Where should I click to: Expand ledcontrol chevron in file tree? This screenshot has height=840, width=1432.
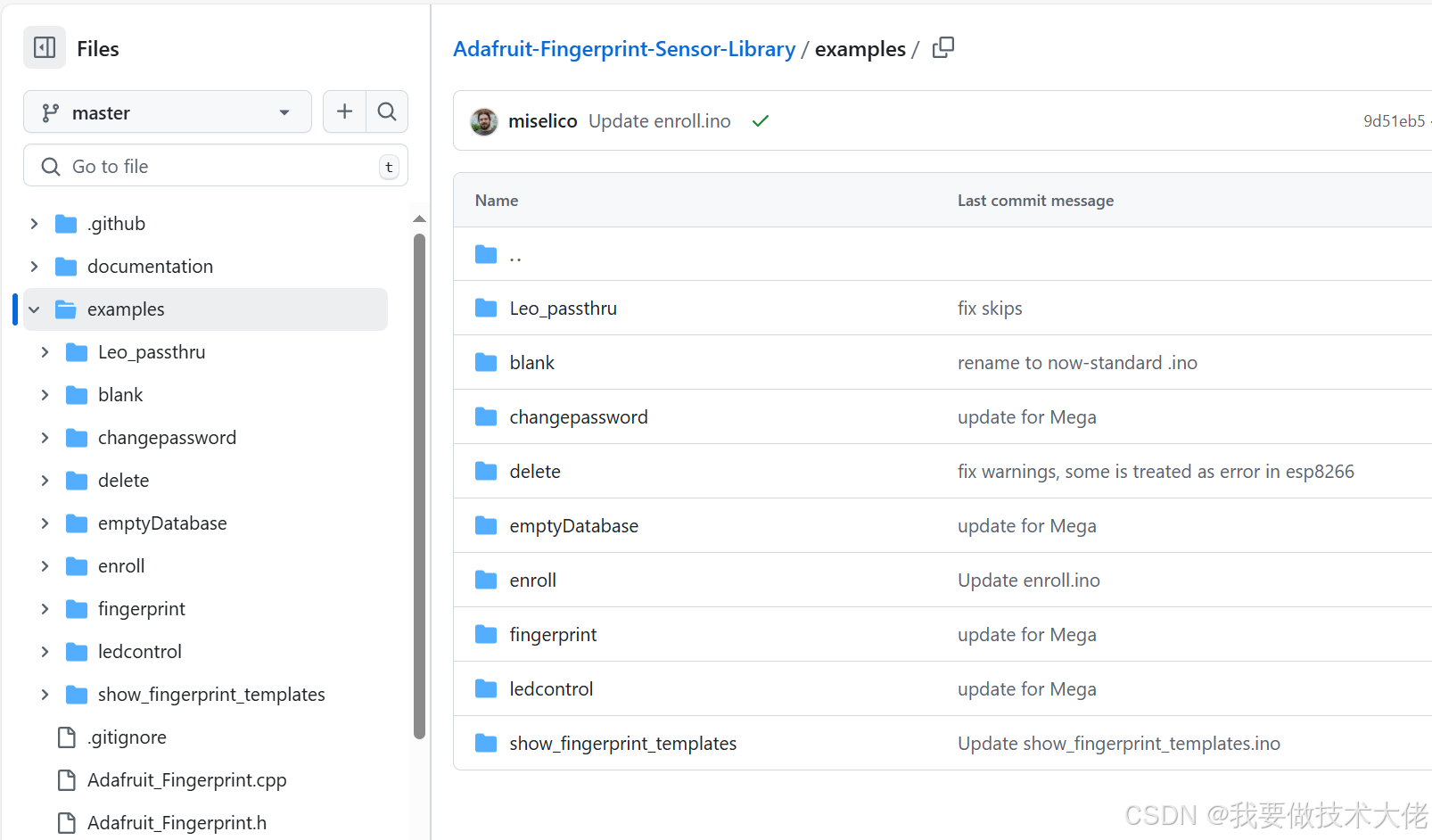click(x=45, y=652)
